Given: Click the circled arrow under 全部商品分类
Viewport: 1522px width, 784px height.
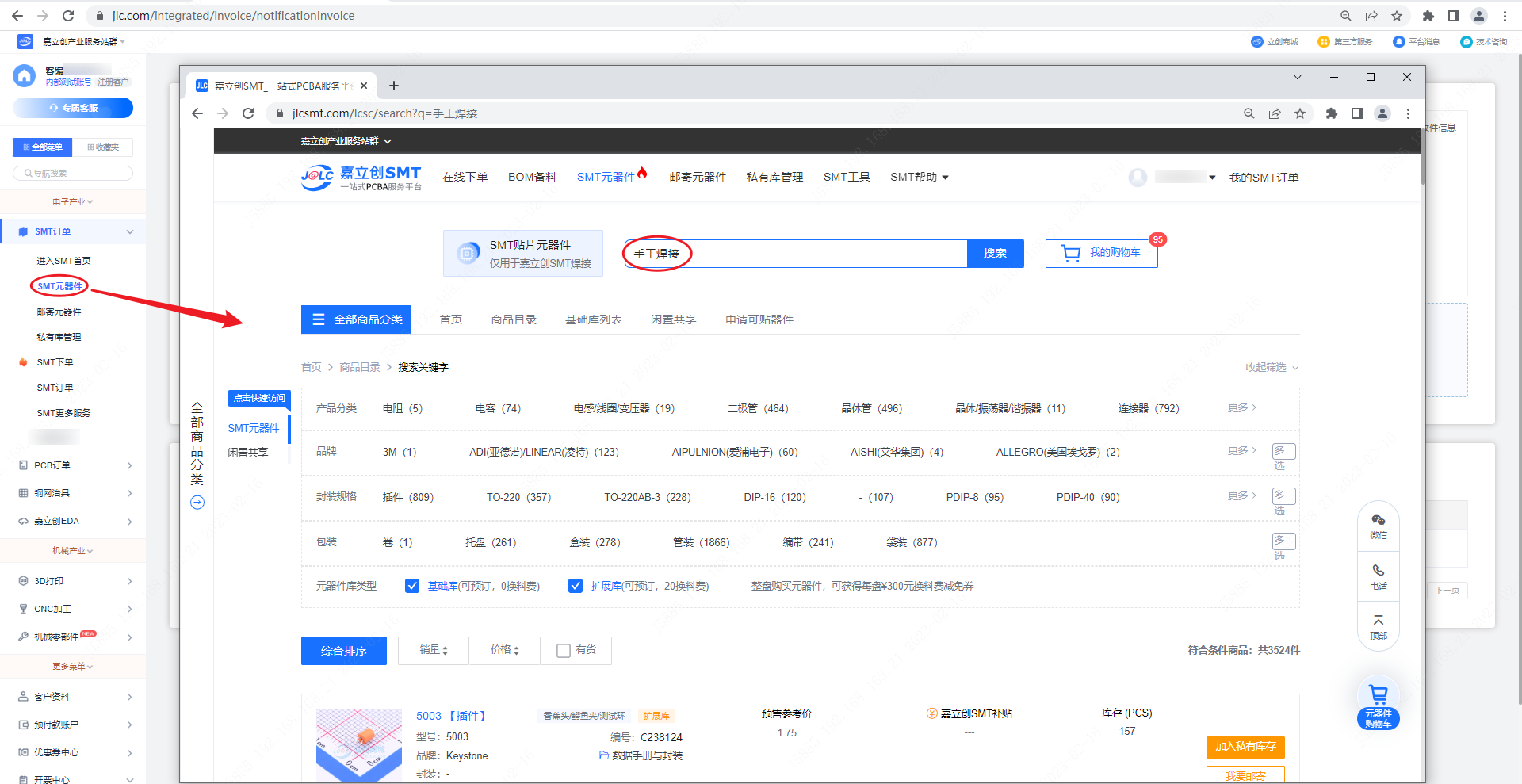Looking at the screenshot, I should pyautogui.click(x=197, y=503).
